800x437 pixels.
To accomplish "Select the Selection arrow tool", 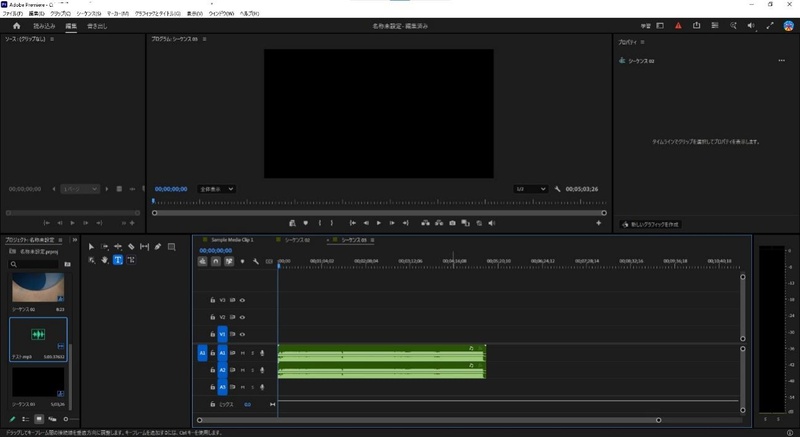I will [91, 247].
